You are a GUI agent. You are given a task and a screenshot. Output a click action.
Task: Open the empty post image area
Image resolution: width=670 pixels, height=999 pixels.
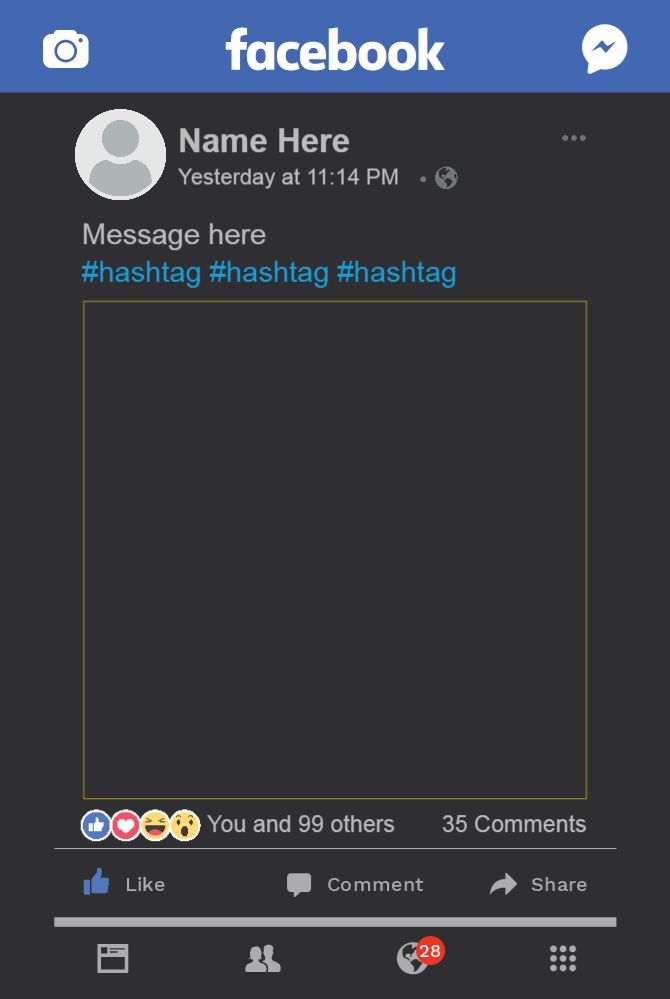point(335,550)
